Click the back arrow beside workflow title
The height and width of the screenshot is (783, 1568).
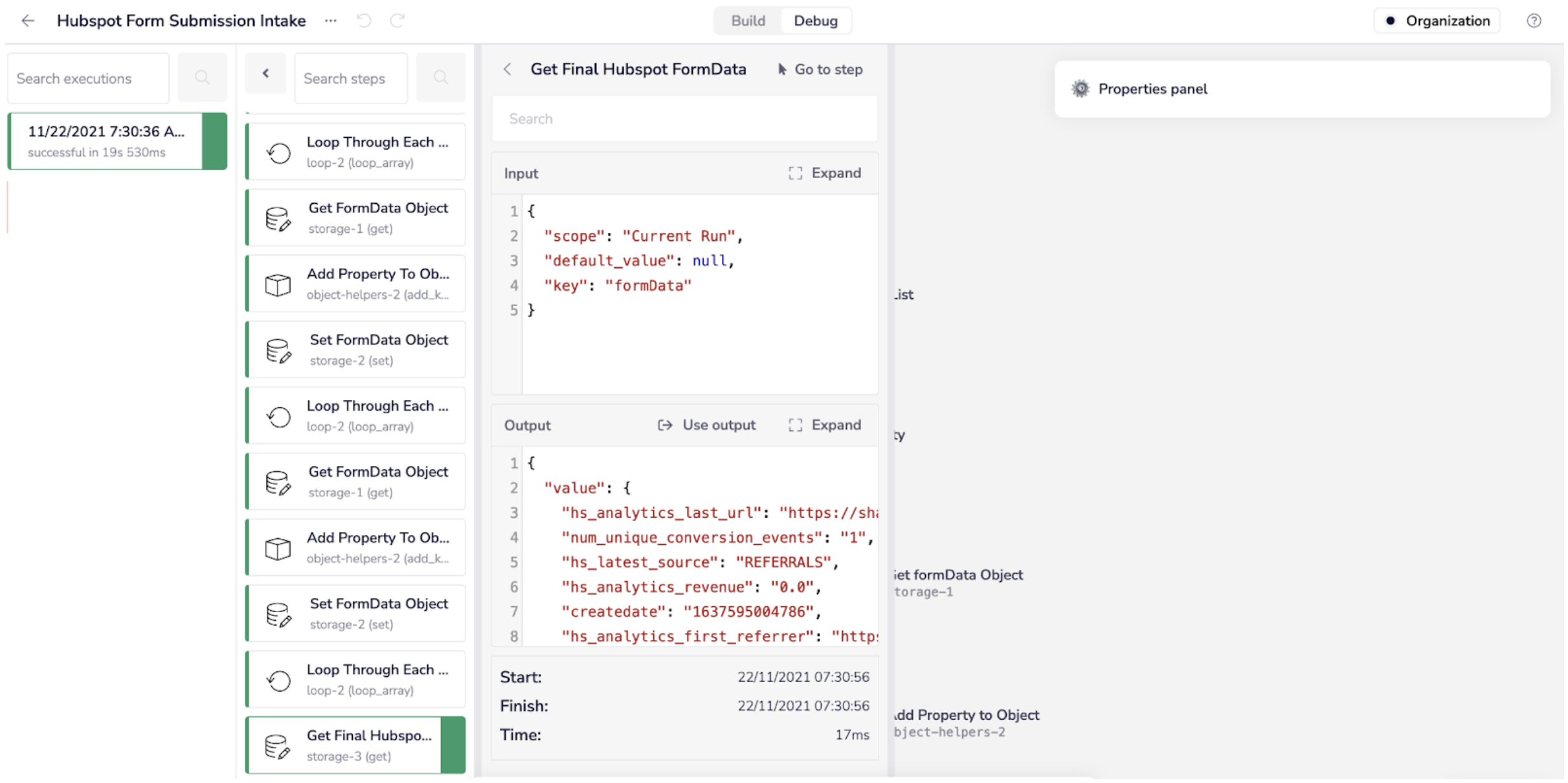(x=27, y=21)
